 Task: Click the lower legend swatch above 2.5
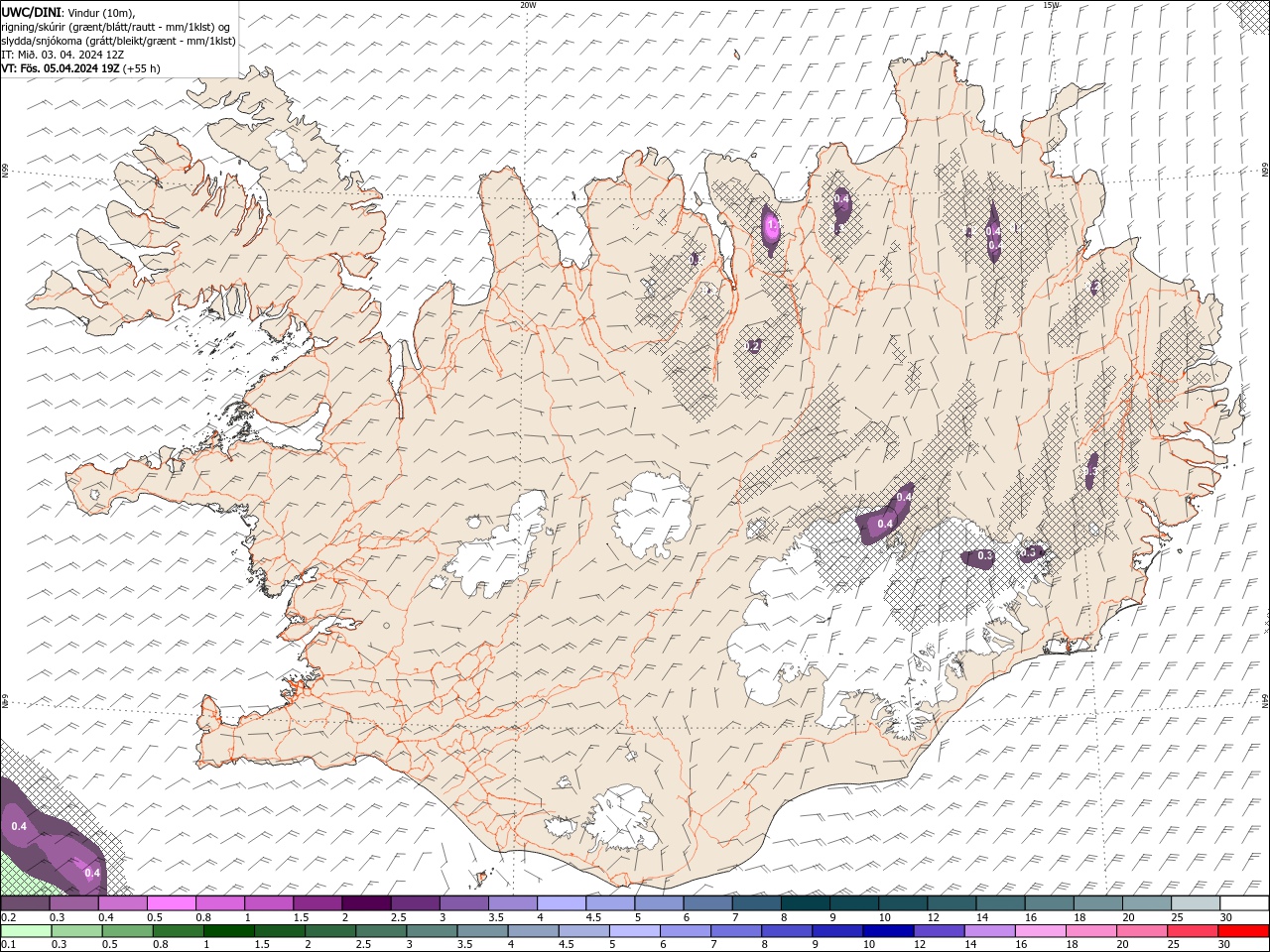380,931
